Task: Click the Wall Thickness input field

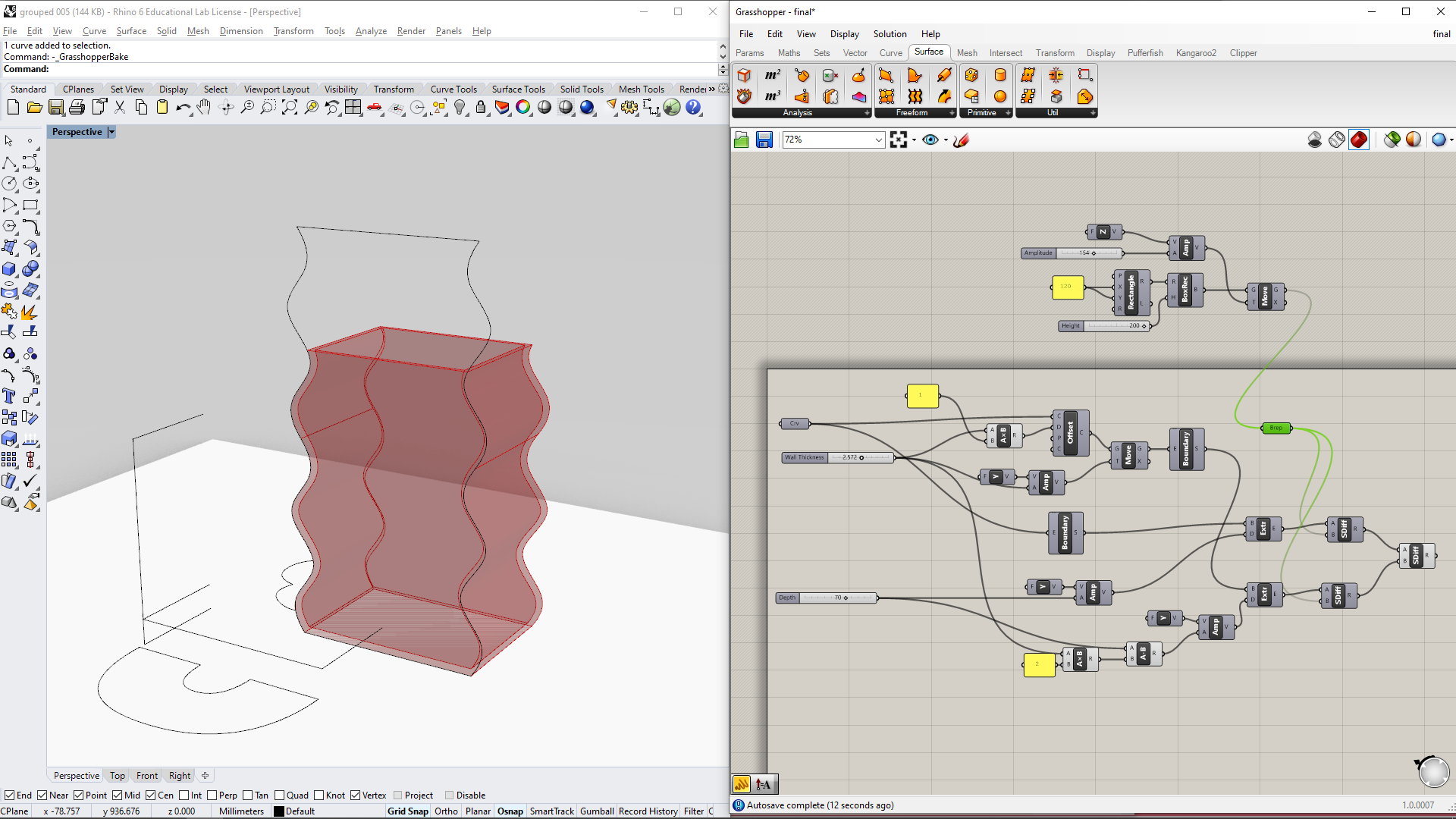Action: 854,457
